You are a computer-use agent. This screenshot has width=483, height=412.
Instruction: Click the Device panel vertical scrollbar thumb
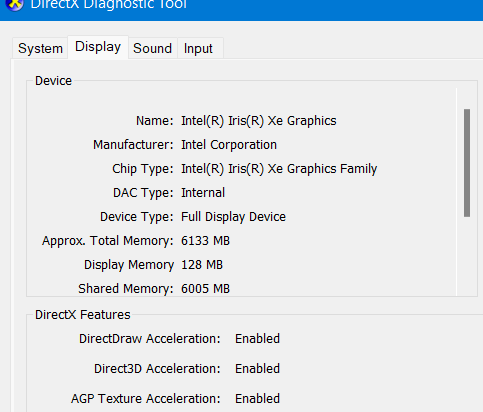point(467,163)
